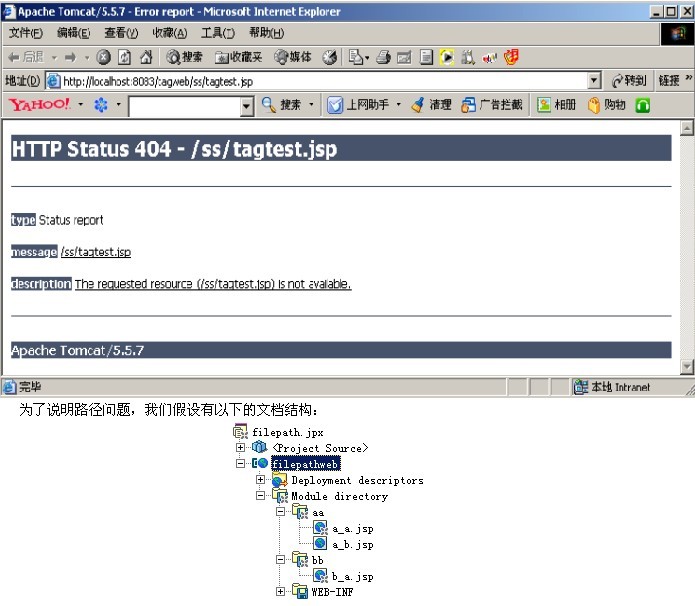The width and height of the screenshot is (695, 606).
Task: Open the 上网助手 dropdown arrow
Action: tap(398, 105)
